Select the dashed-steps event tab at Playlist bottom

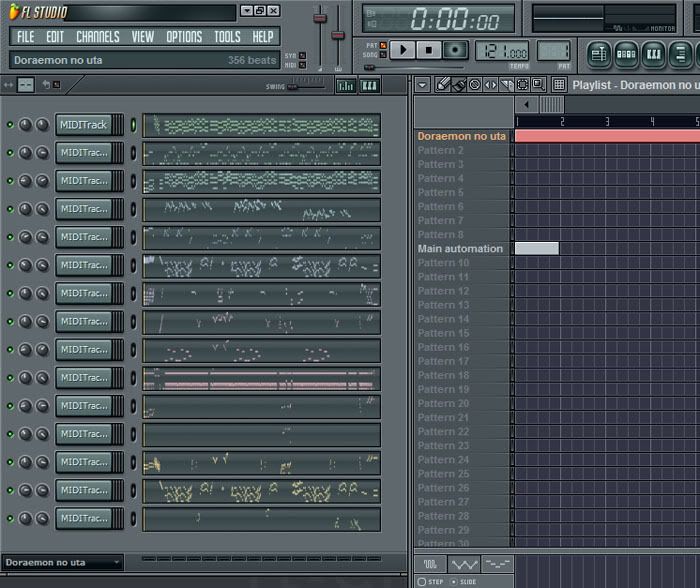click(x=497, y=564)
